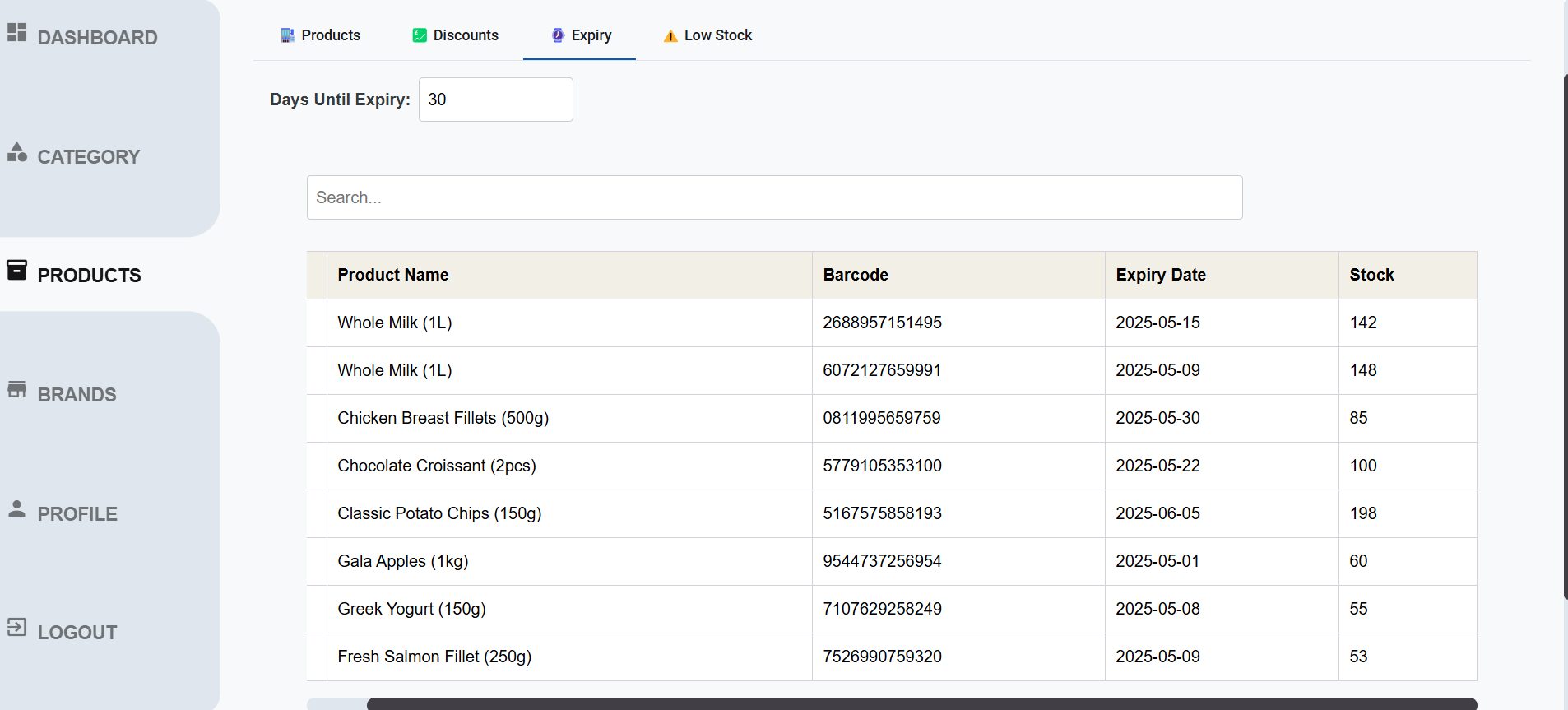The height and width of the screenshot is (710, 1568).
Task: Focus the Search box above the table
Action: click(773, 197)
